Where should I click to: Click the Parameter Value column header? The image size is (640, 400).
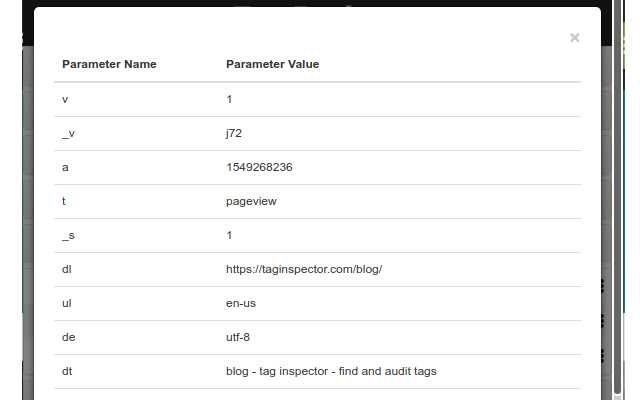(272, 65)
